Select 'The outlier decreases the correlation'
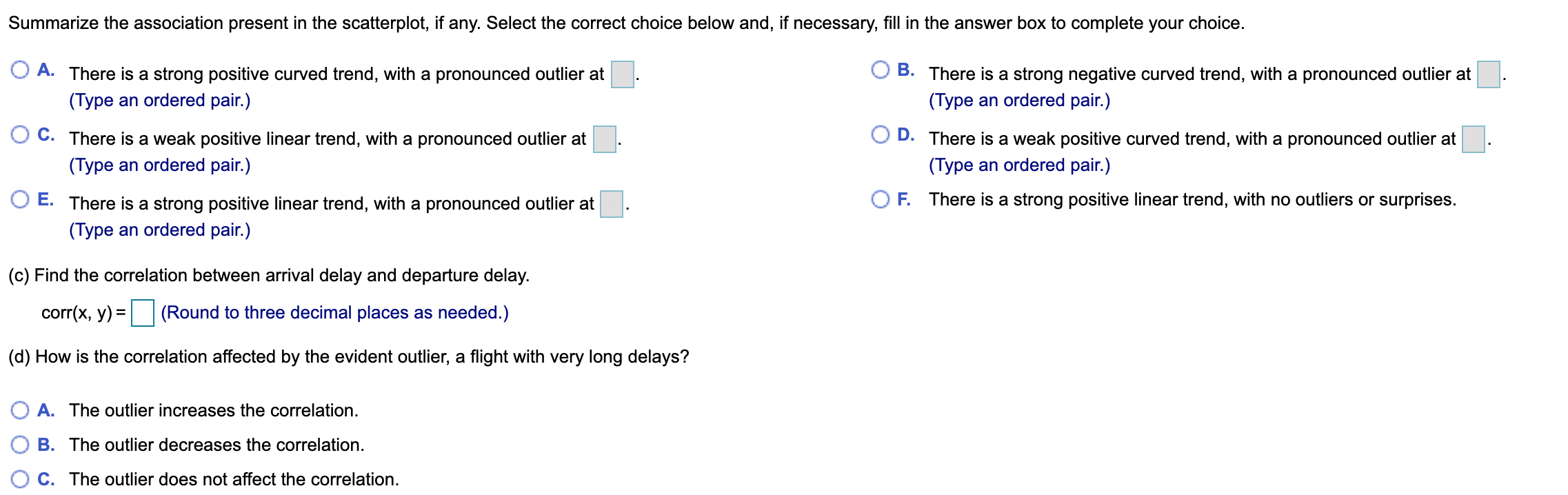1568x495 pixels. [x=20, y=444]
